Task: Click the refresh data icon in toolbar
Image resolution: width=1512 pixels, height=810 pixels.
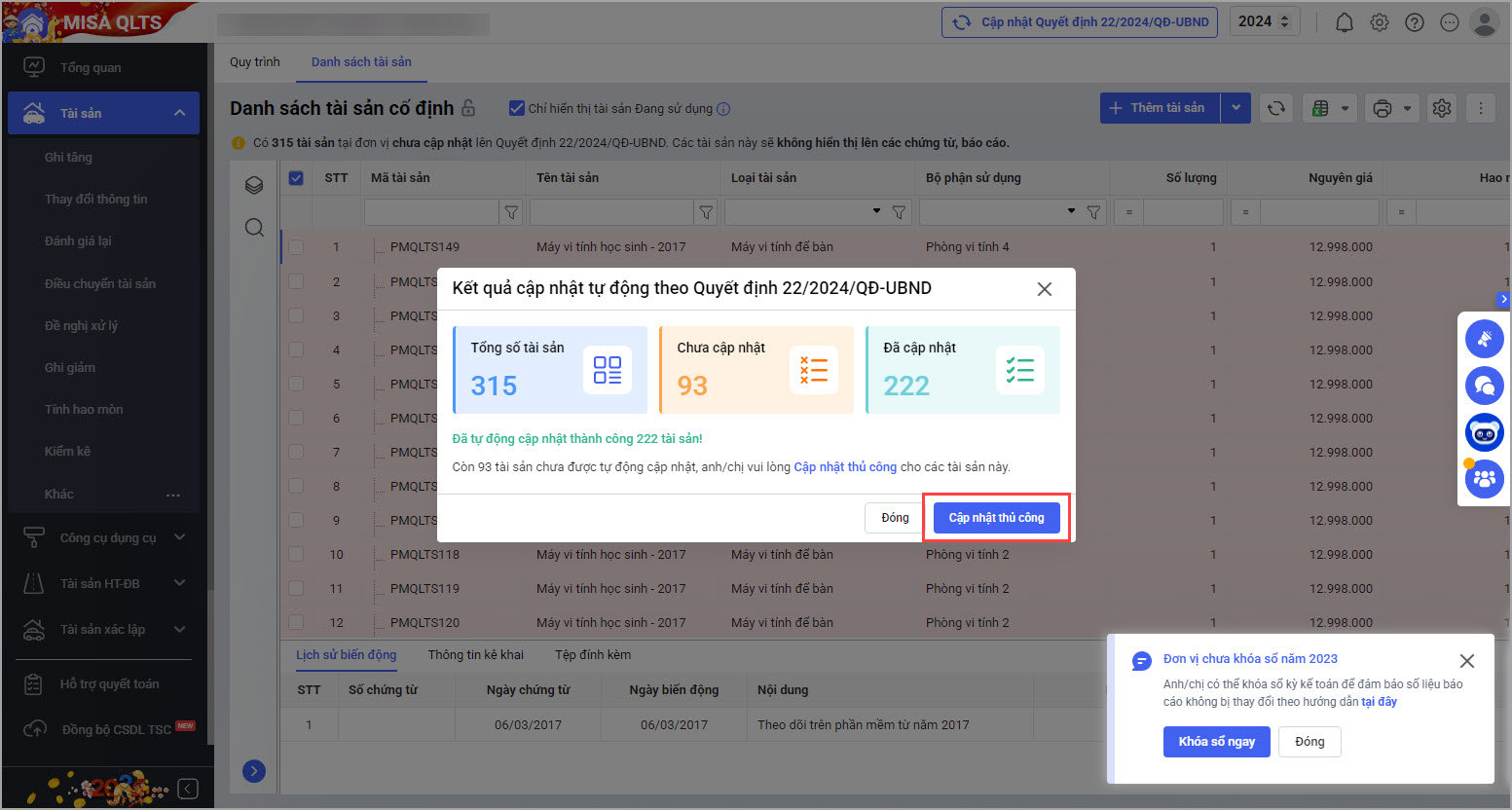Action: coord(1275,109)
